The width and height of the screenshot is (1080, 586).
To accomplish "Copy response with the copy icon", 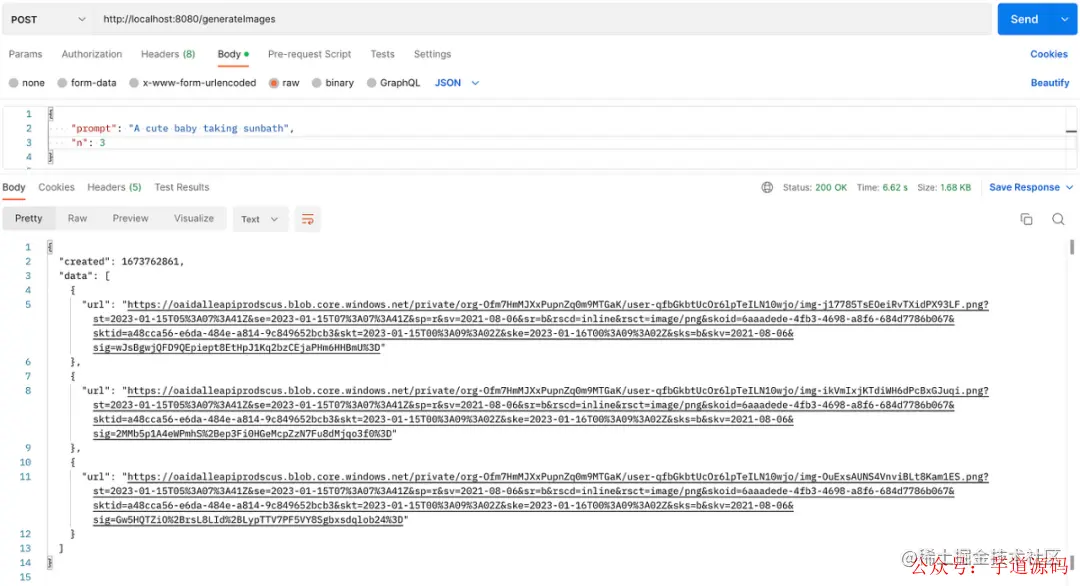I will coord(1026,219).
